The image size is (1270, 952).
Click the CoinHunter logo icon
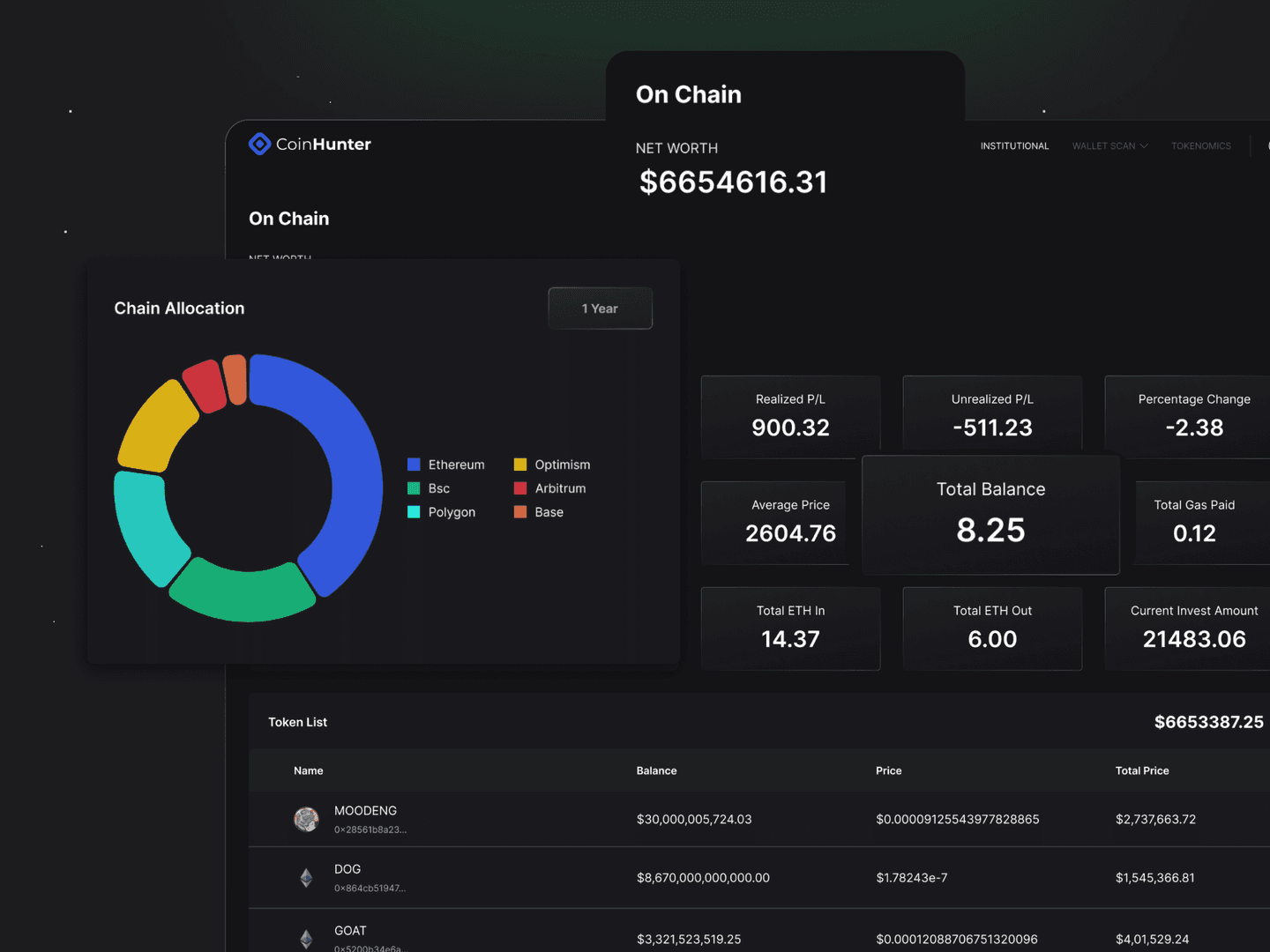[259, 143]
